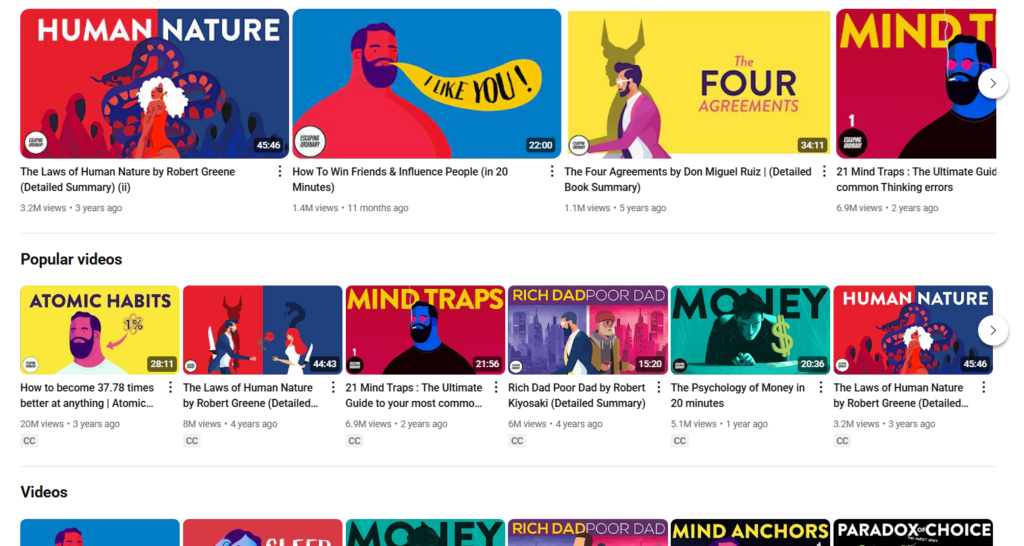Open more options for Laws of Human Nature top video

click(x=280, y=171)
